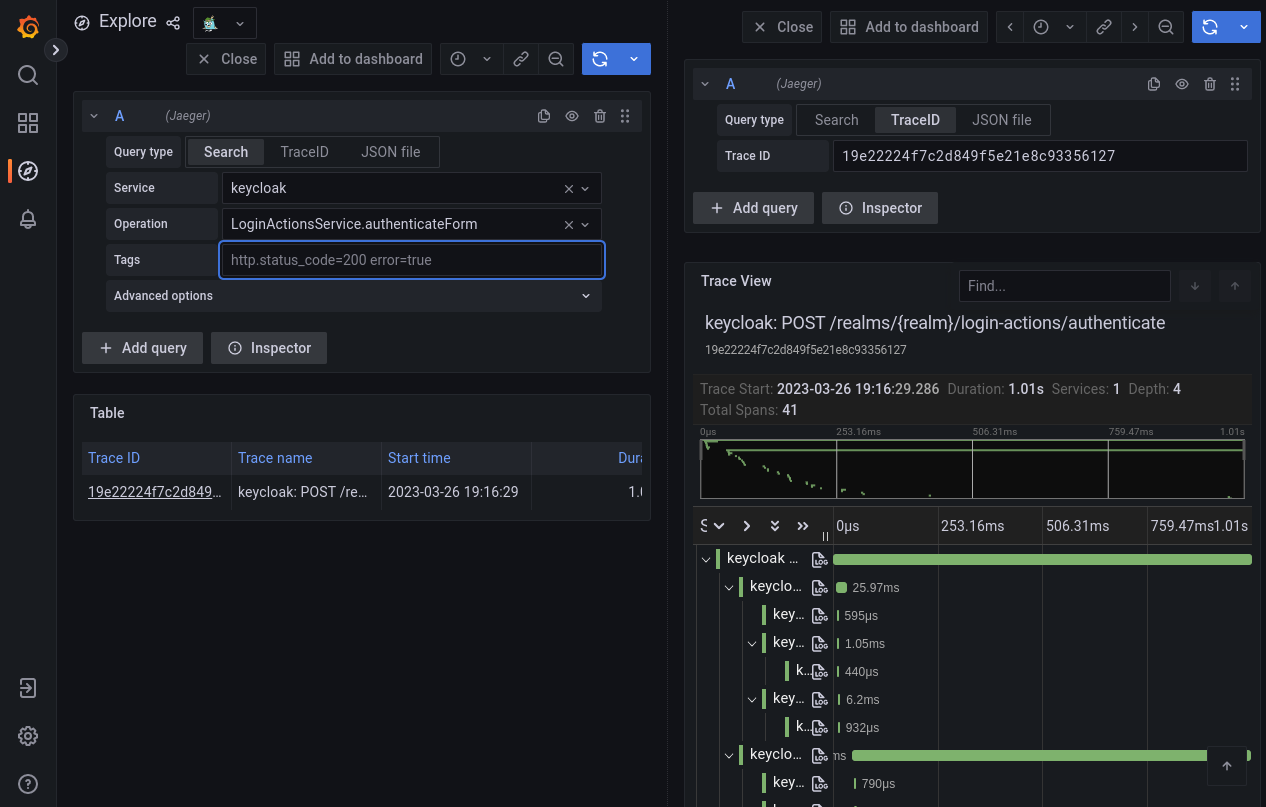1266x807 pixels.
Task: Collapse the 25.97ms keycloak child span
Action: pyautogui.click(x=729, y=587)
